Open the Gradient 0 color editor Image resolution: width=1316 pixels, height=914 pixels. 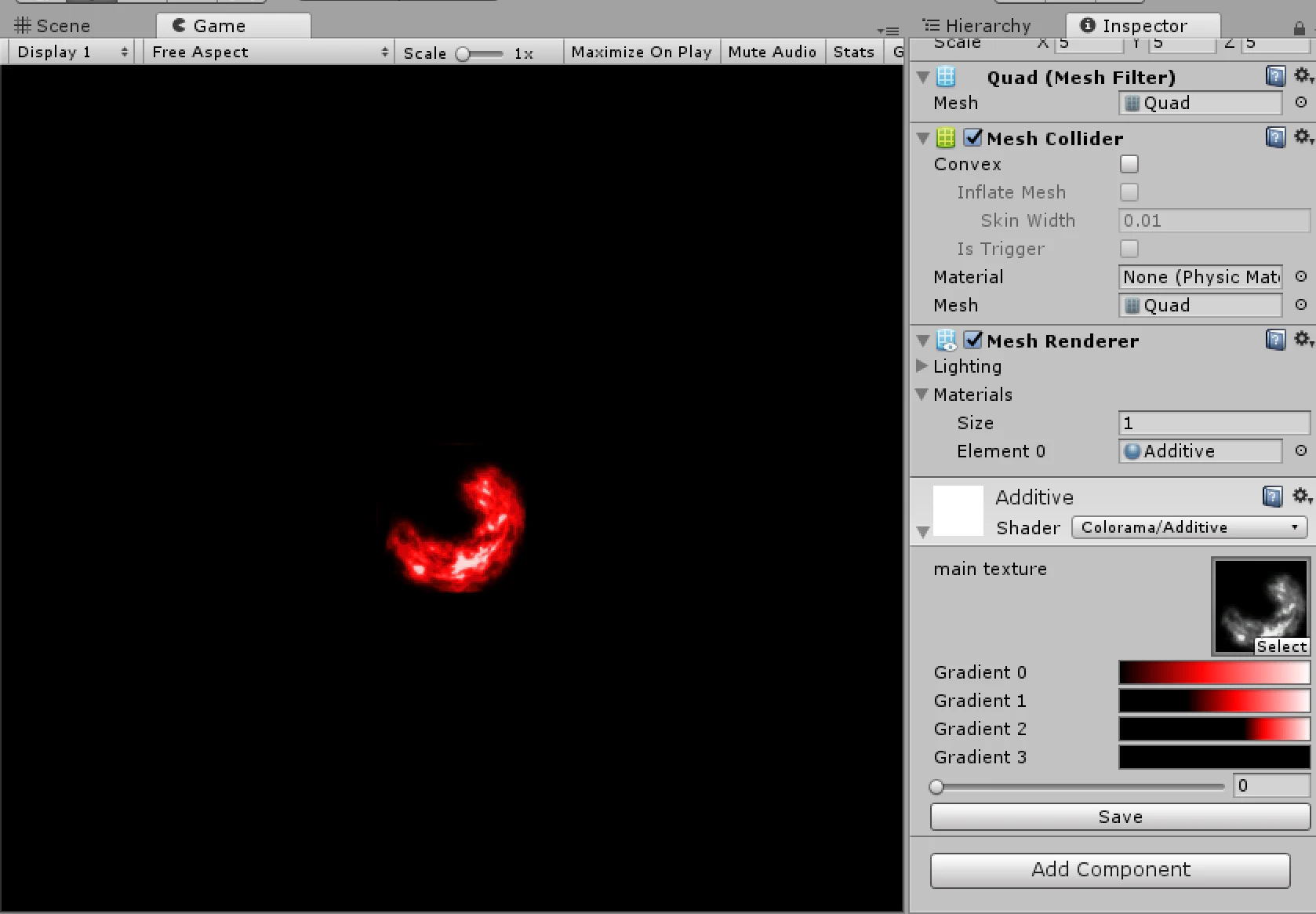(x=1214, y=672)
